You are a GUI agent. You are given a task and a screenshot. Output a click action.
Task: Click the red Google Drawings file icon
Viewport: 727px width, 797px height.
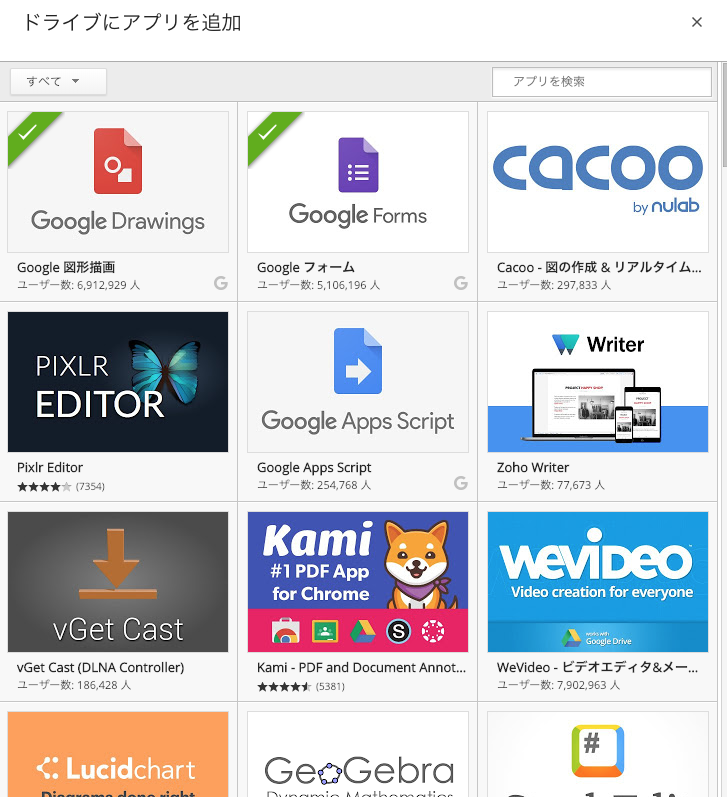(118, 161)
